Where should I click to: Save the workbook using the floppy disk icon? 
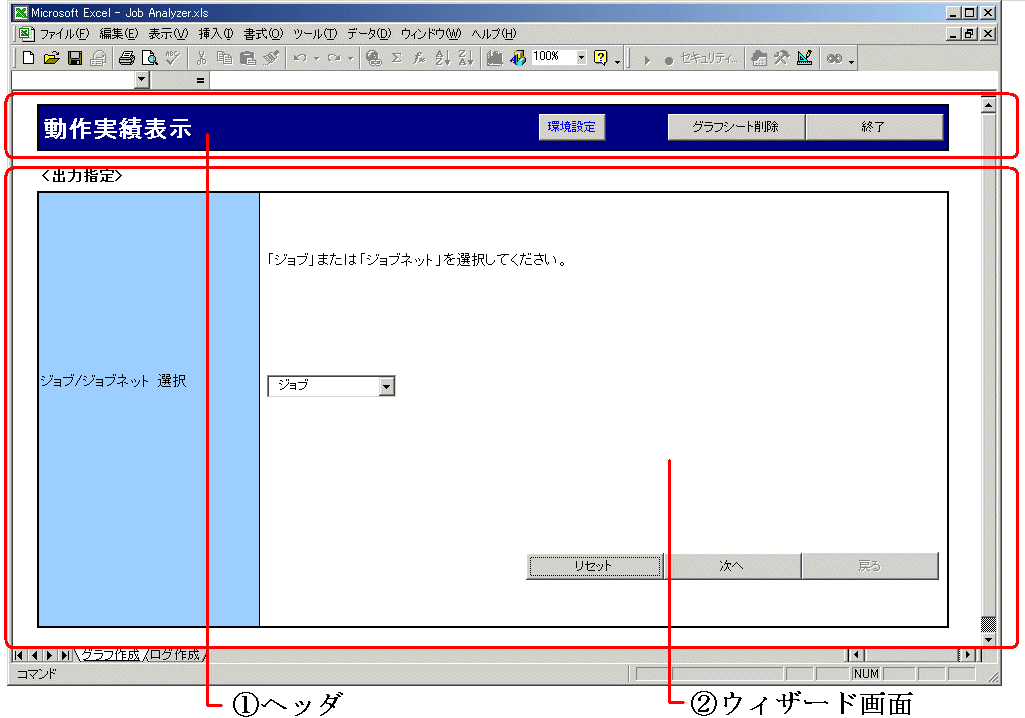[x=74, y=58]
